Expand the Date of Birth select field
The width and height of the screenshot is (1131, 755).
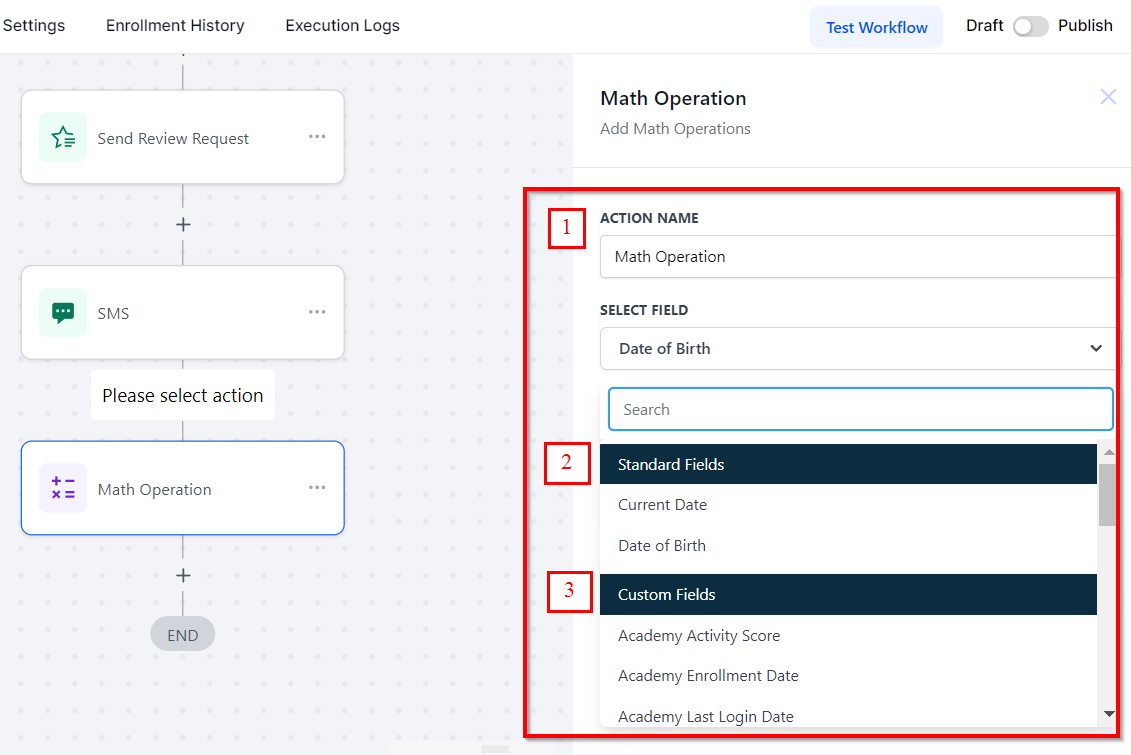click(858, 349)
